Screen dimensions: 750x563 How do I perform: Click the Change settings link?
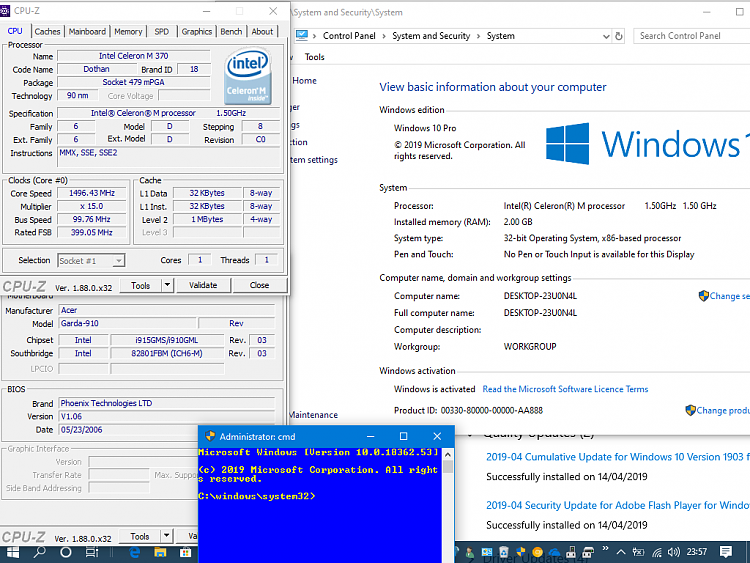(729, 296)
